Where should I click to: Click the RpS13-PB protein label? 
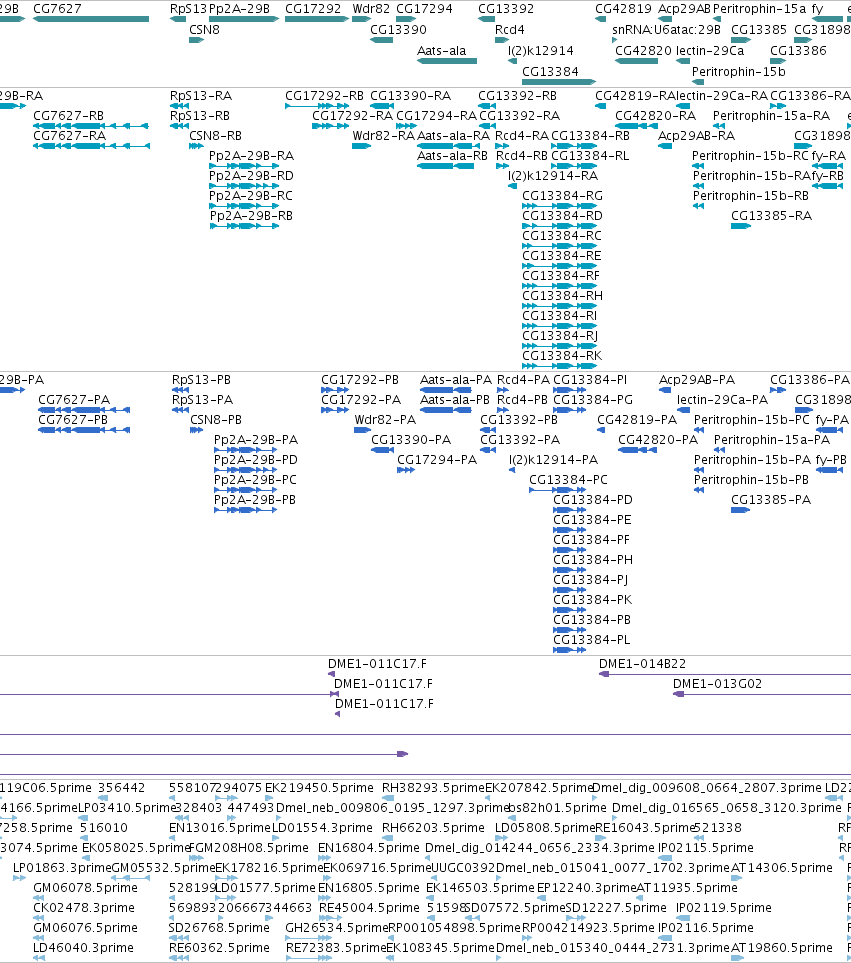[x=201, y=380]
